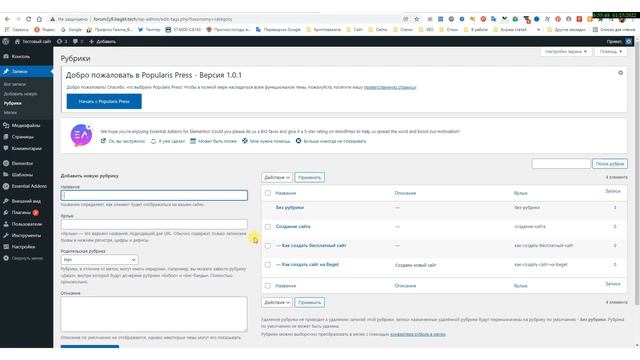Click the Ярлык slug input field
The image size is (640, 360).
[x=154, y=224]
